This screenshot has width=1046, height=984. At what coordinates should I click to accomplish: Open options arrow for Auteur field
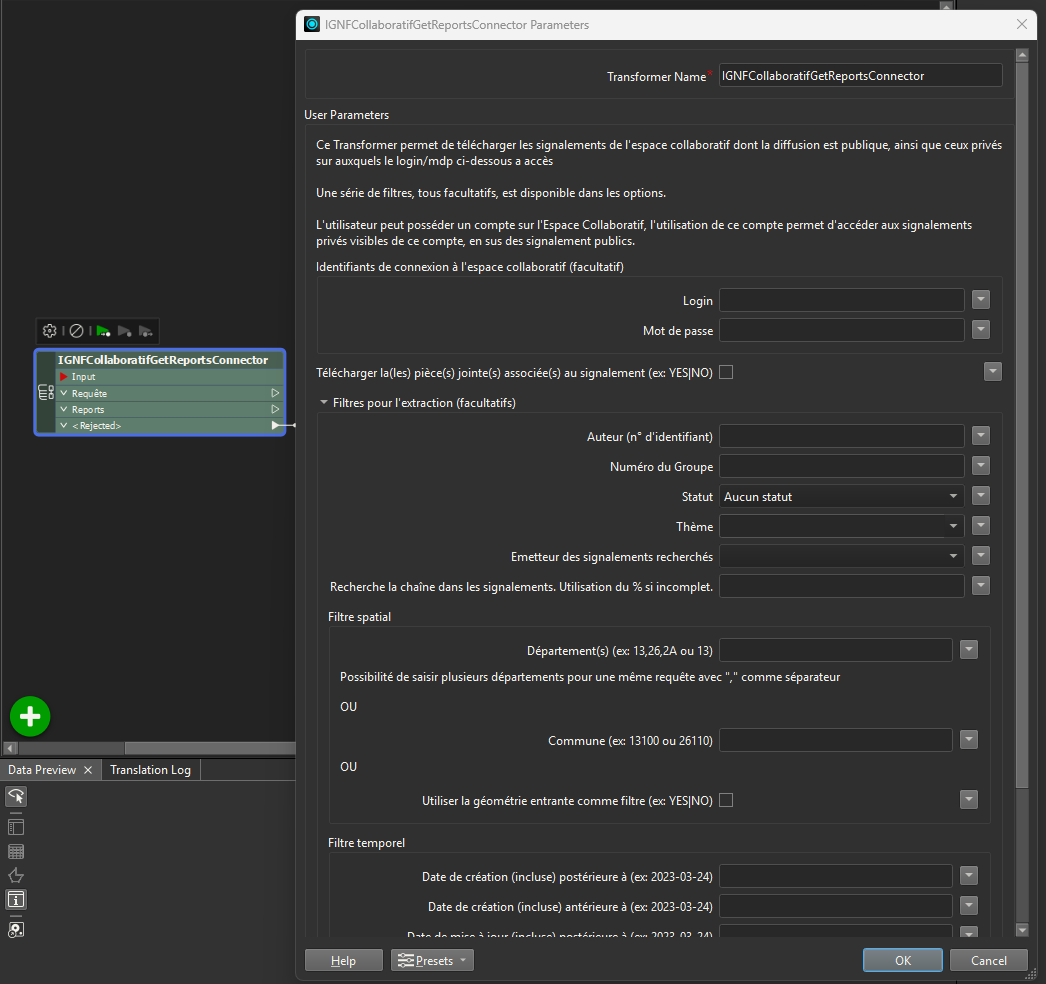click(x=981, y=436)
